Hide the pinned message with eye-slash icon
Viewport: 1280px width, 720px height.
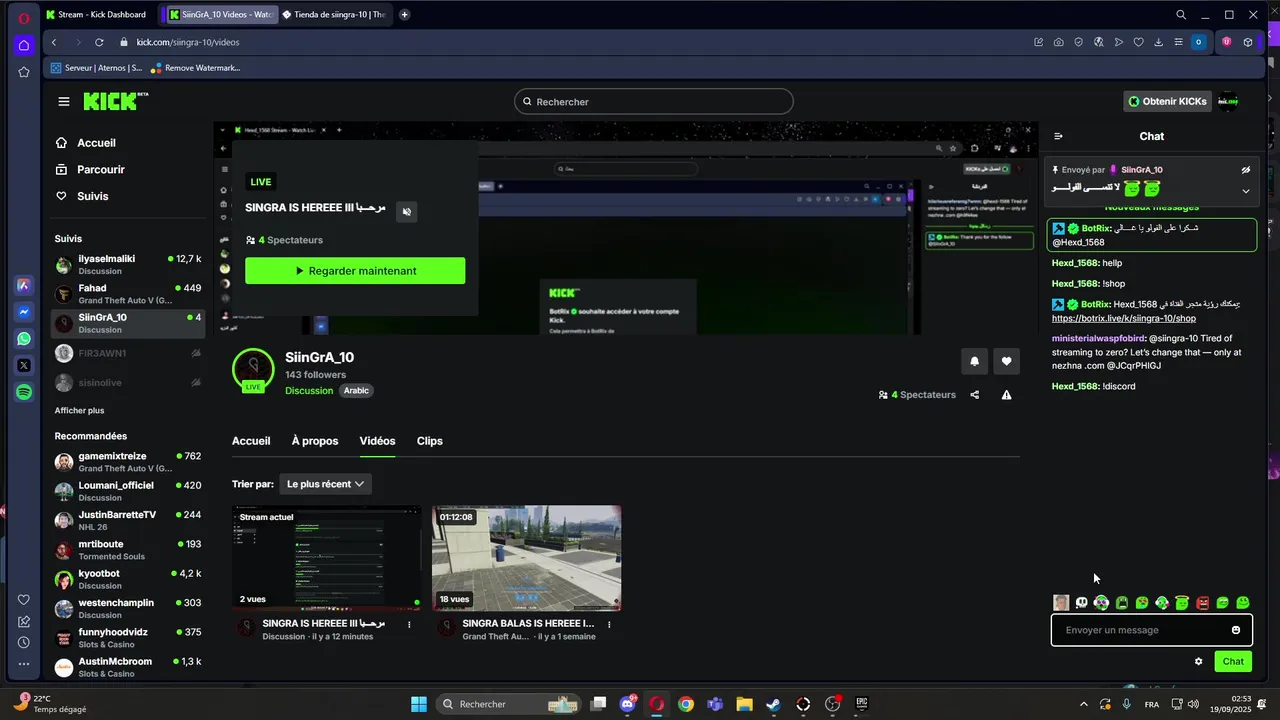[x=1246, y=170]
